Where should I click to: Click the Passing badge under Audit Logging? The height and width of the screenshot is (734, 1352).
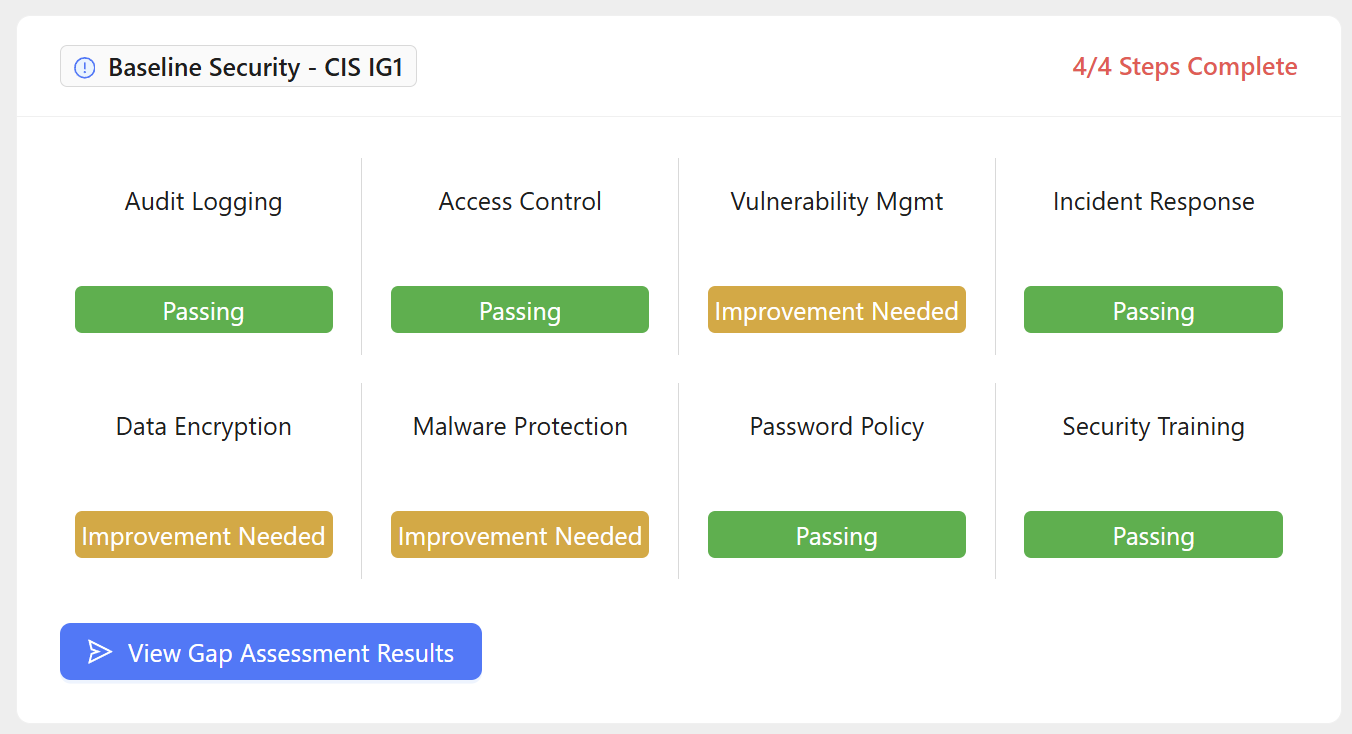(x=204, y=310)
